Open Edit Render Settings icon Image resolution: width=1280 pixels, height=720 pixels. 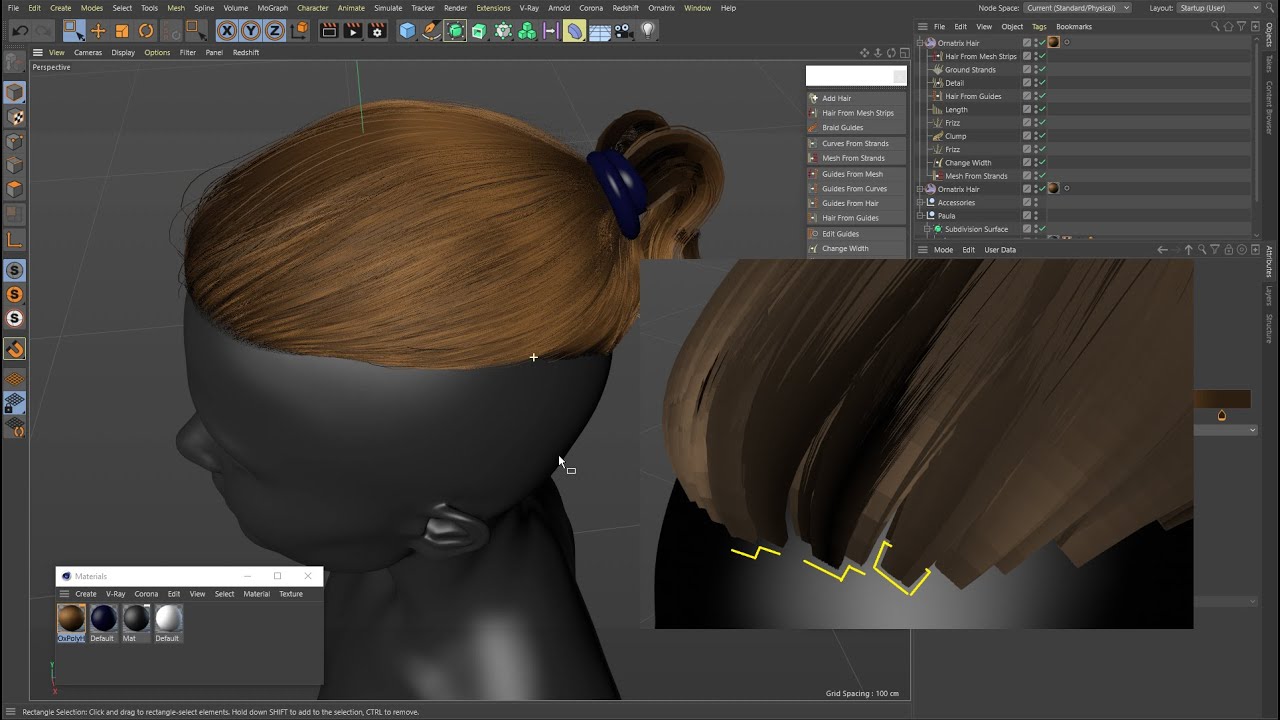pos(377,31)
